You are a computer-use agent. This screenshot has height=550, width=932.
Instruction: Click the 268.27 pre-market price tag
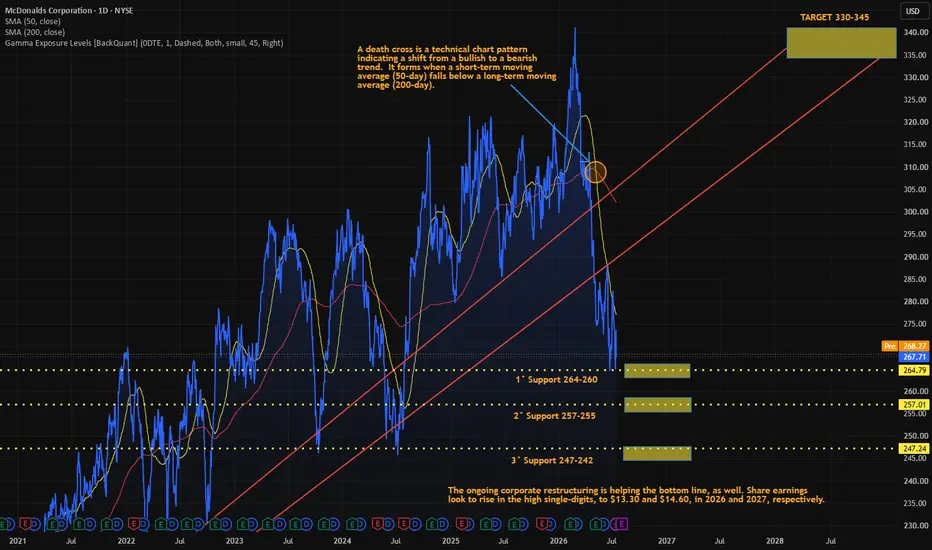(x=914, y=346)
